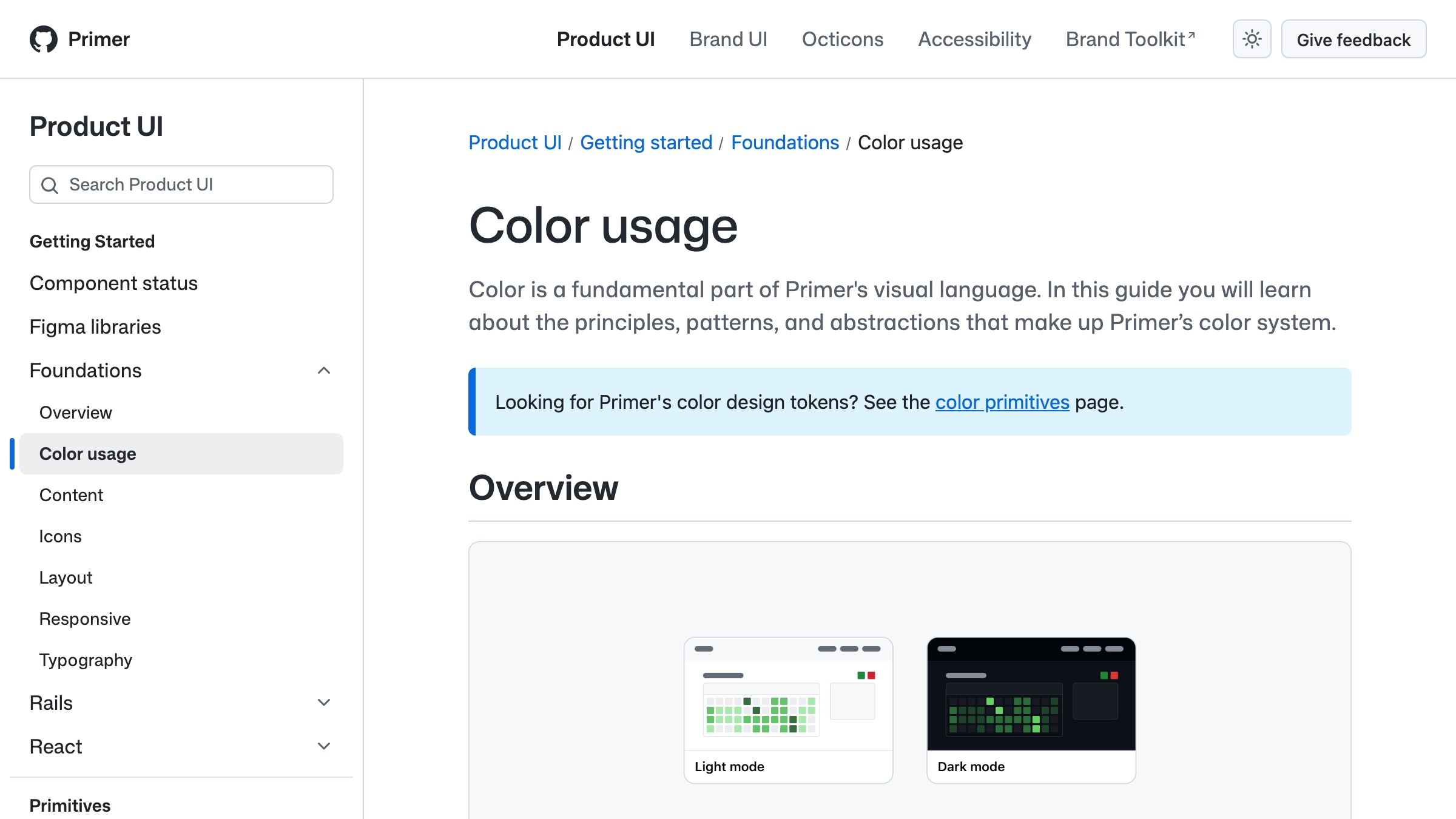The width and height of the screenshot is (1456, 819).
Task: Switch to the Brand UI section
Action: point(728,39)
